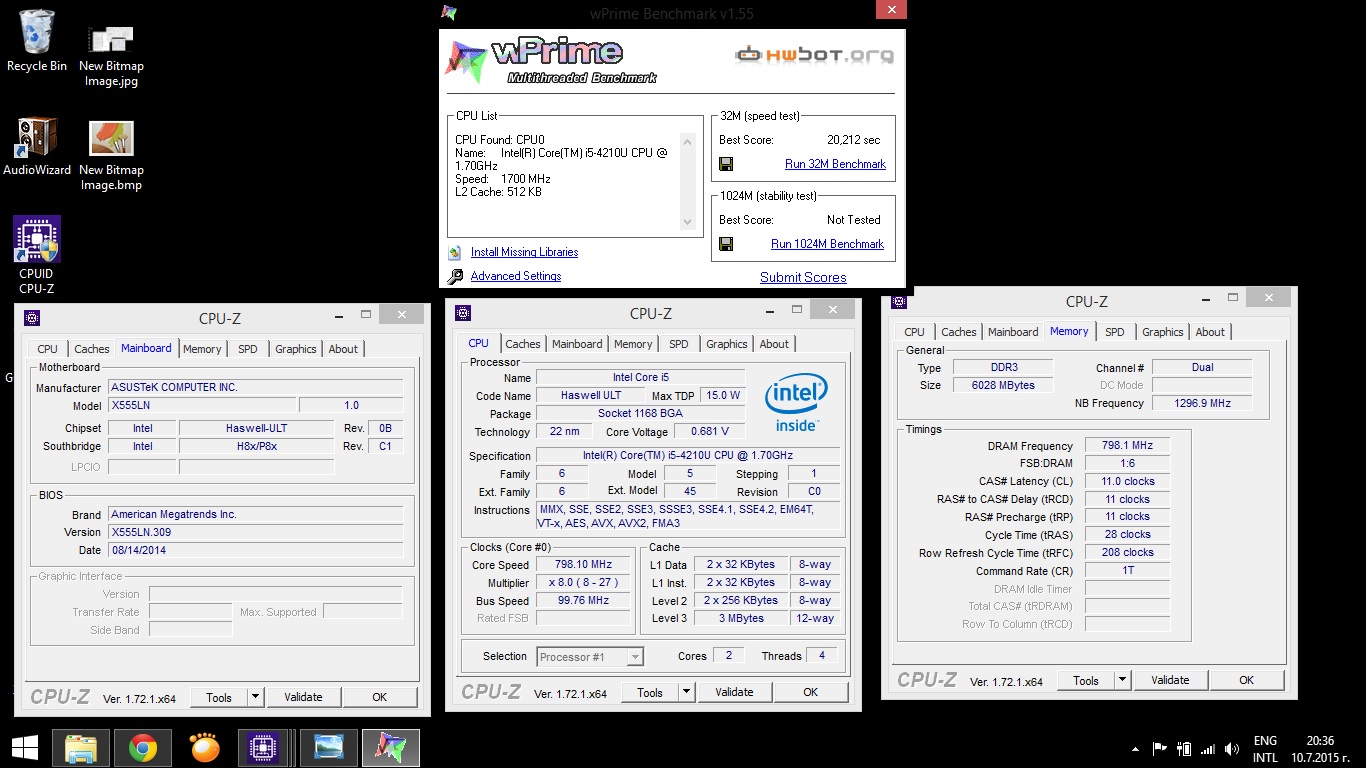The height and width of the screenshot is (768, 1366).
Task: Switch to wPrime in the taskbar
Action: pos(390,747)
